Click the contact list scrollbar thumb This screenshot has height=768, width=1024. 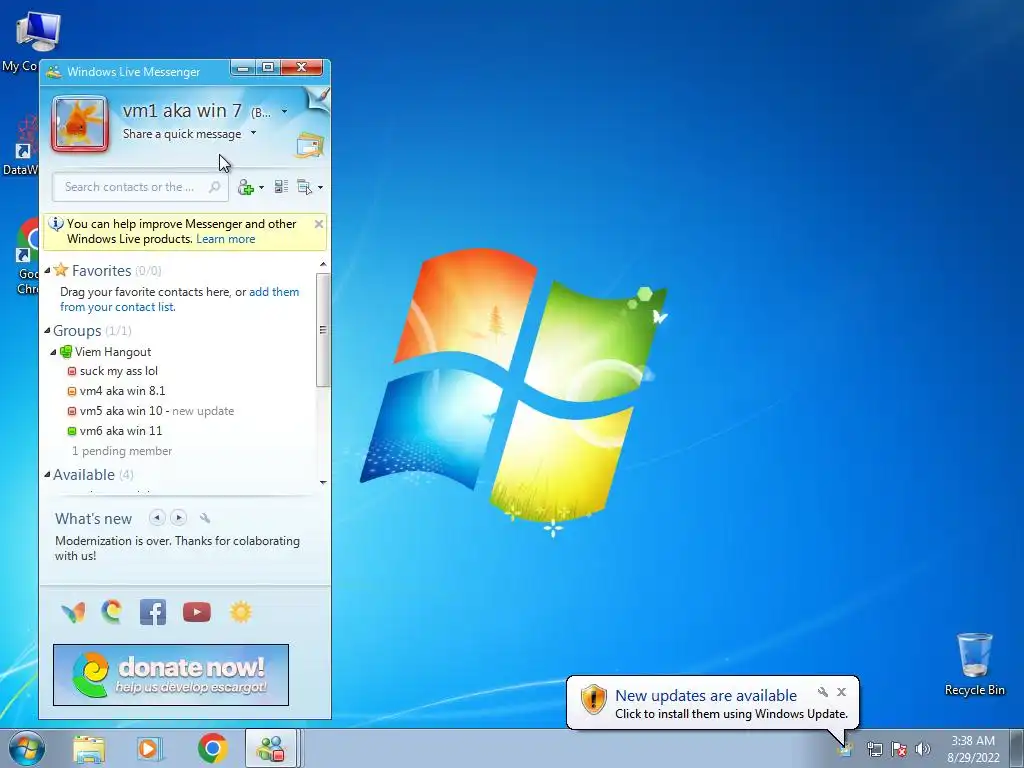pyautogui.click(x=323, y=330)
